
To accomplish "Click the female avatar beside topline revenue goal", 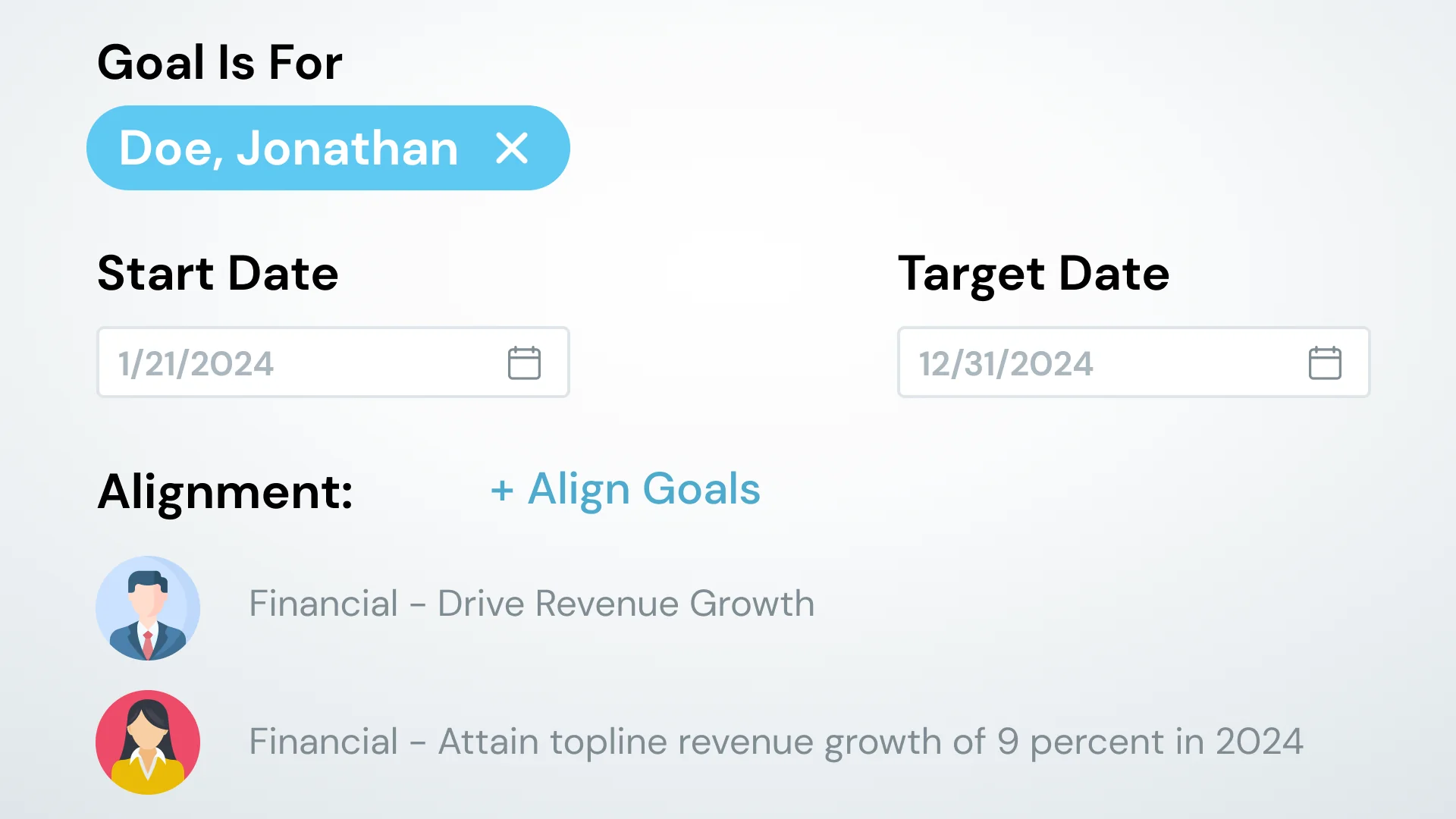I will coord(148,742).
